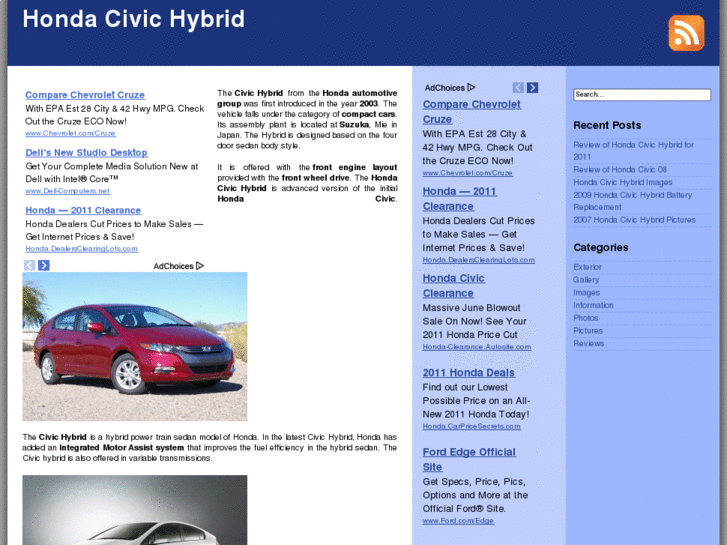
Task: Open Honda — 2011 Clearance ad in sidebar
Action: [459, 199]
